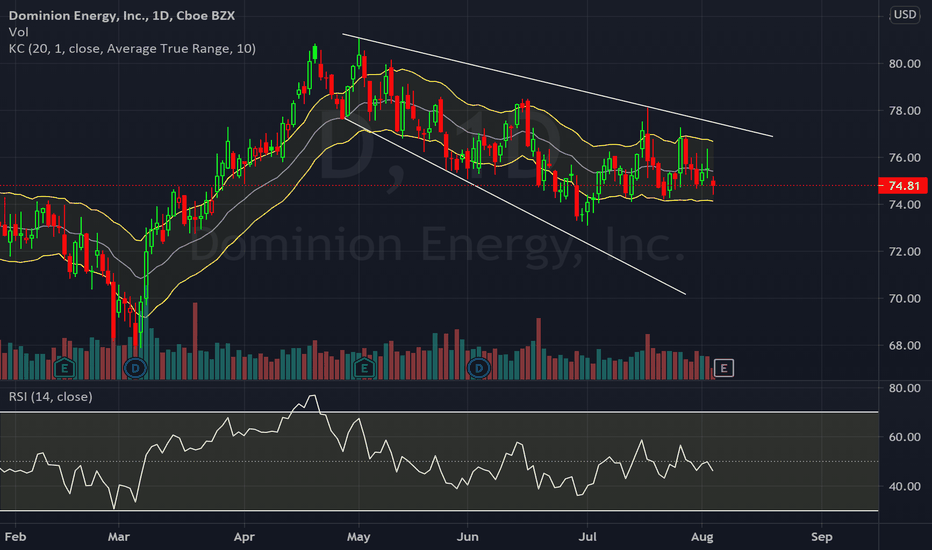Select the lower white descending trendline
This screenshot has height=550, width=932.
(x=514, y=206)
